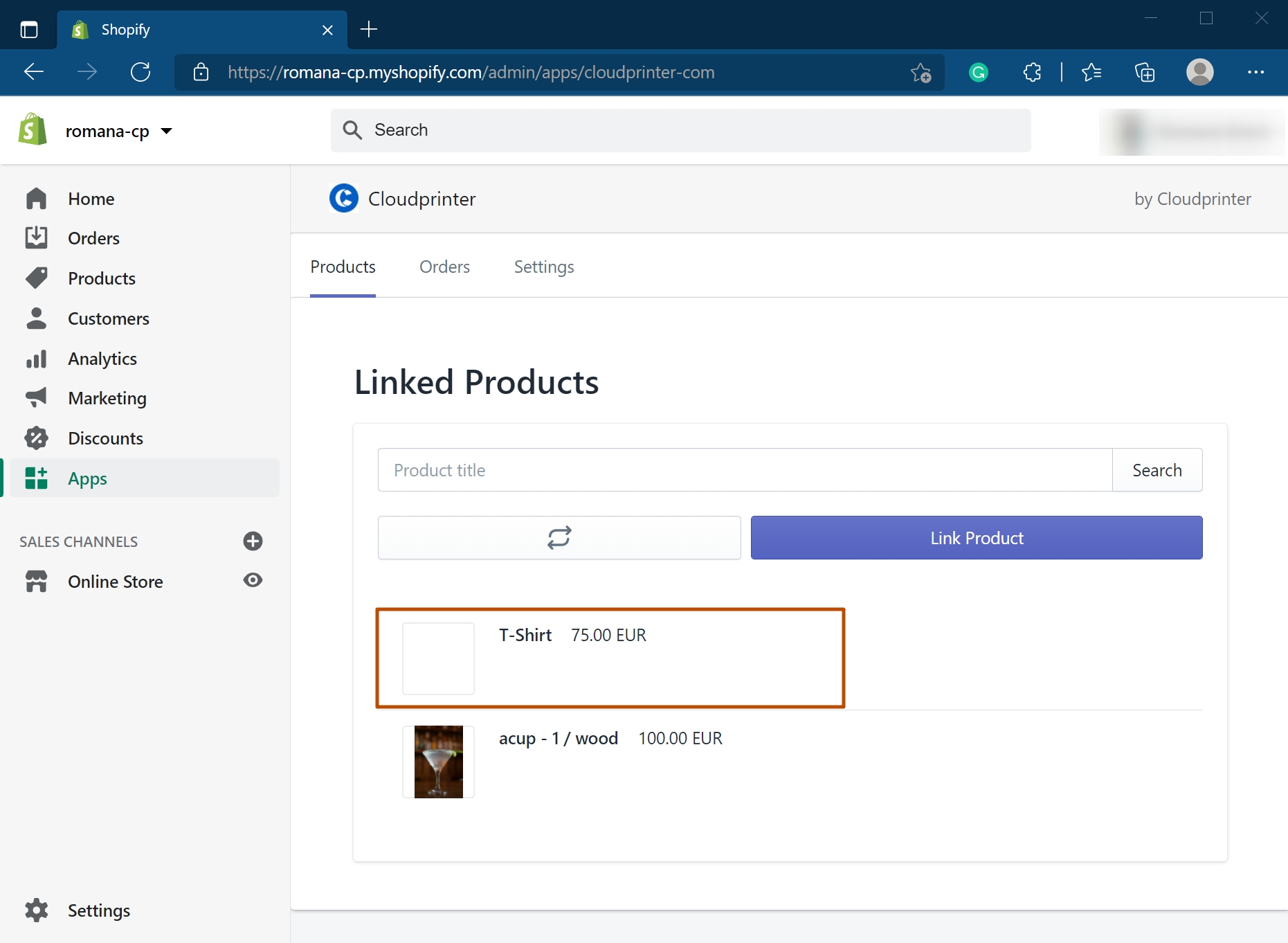The width and height of the screenshot is (1288, 943).
Task: Click the 75.00 EUR price
Action: pos(608,635)
